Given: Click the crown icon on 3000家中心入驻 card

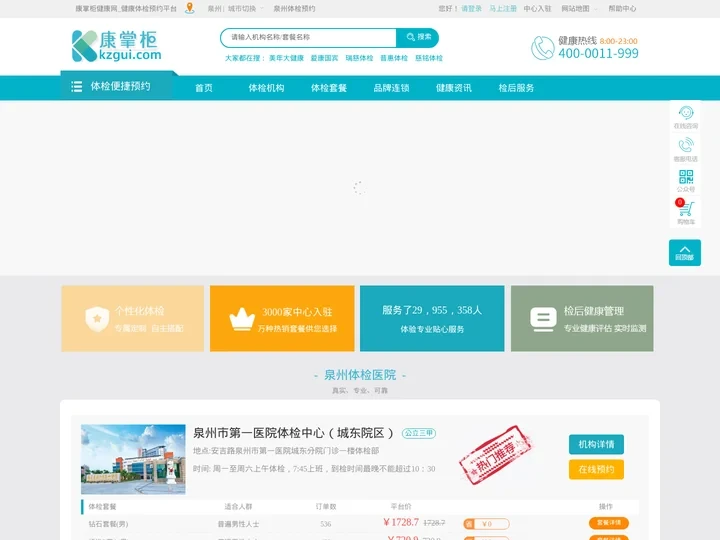Looking at the screenshot, I should (x=242, y=319).
